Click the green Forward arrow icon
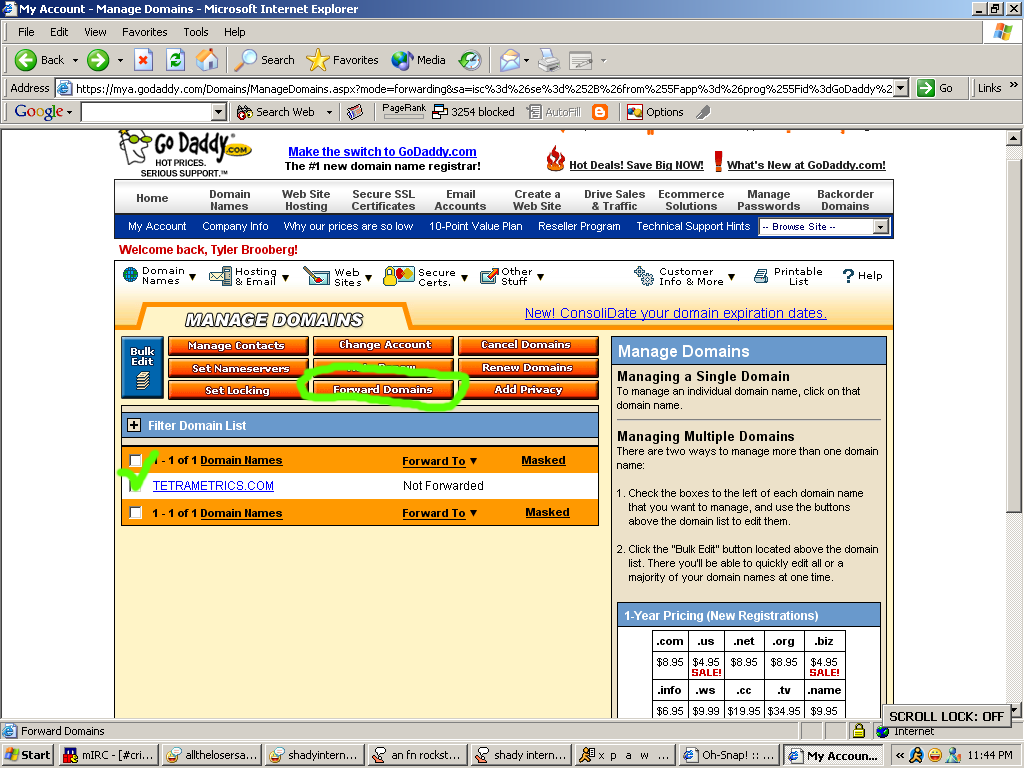The width and height of the screenshot is (1024, 768). 98,60
